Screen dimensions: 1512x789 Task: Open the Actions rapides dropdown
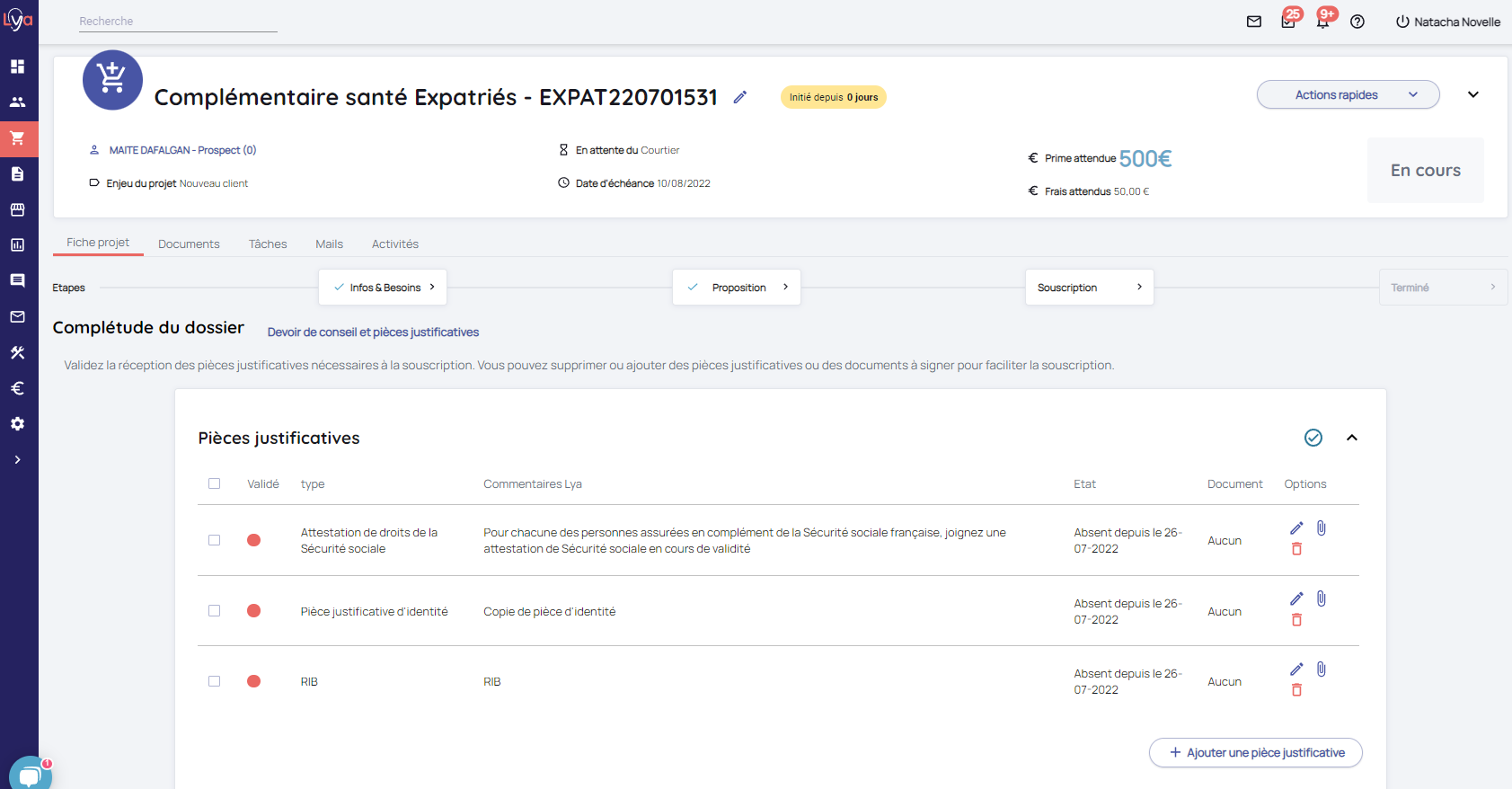pos(1347,94)
